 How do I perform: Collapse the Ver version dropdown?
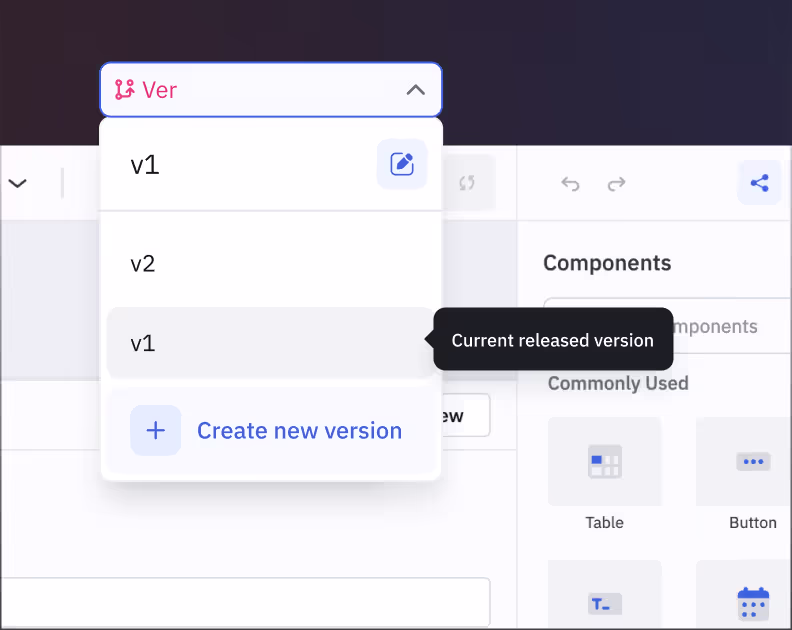click(270, 90)
